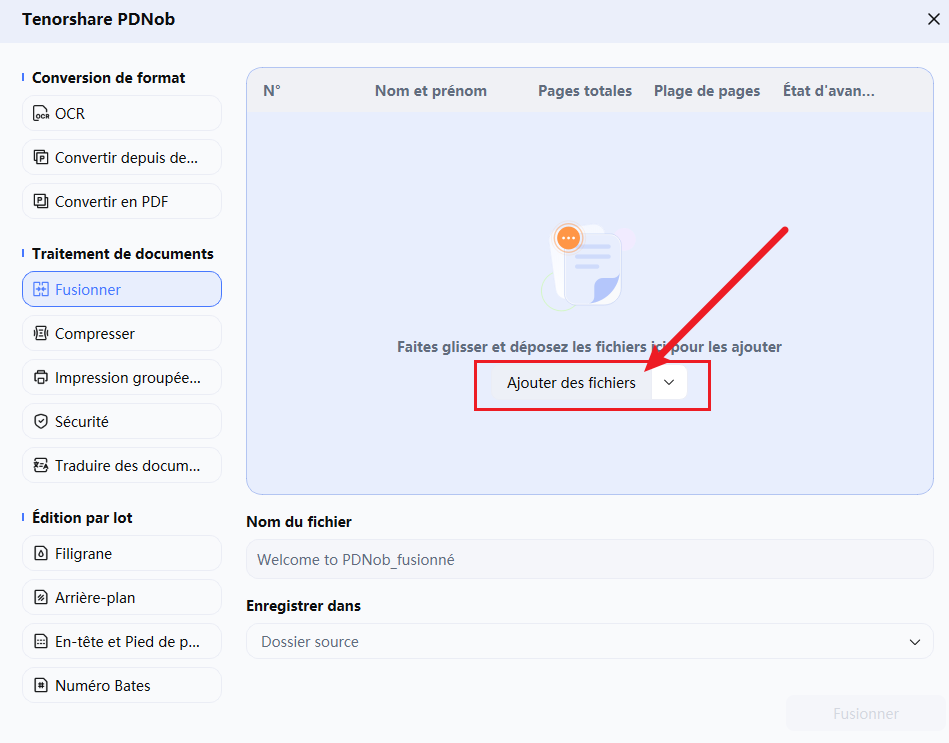Click the Conversion de format heading
Screen dimensions: 949x743
coord(108,78)
